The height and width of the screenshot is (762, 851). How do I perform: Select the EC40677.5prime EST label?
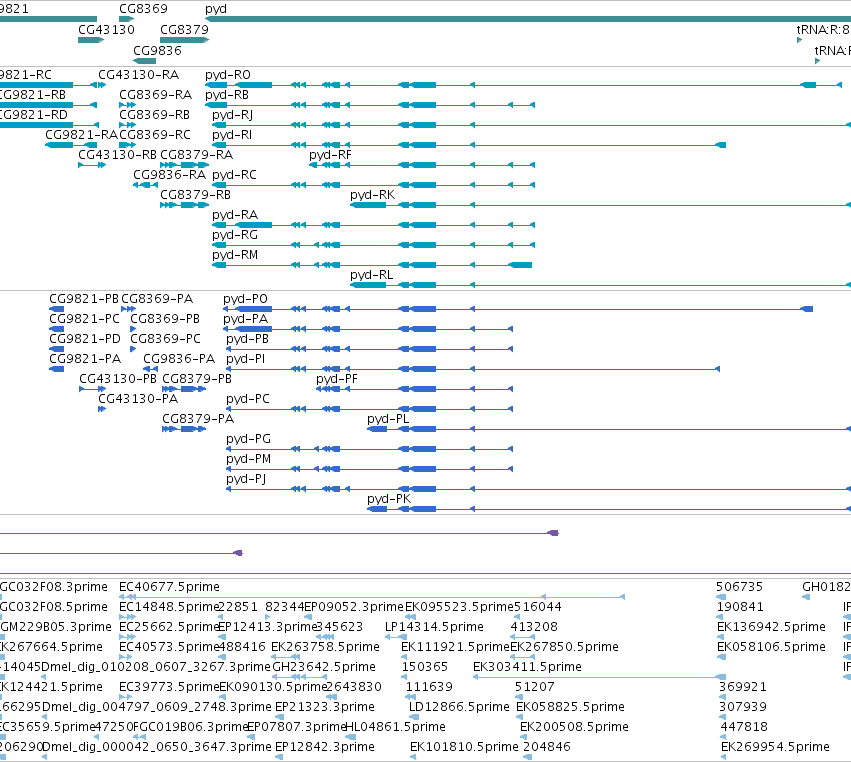pos(169,588)
